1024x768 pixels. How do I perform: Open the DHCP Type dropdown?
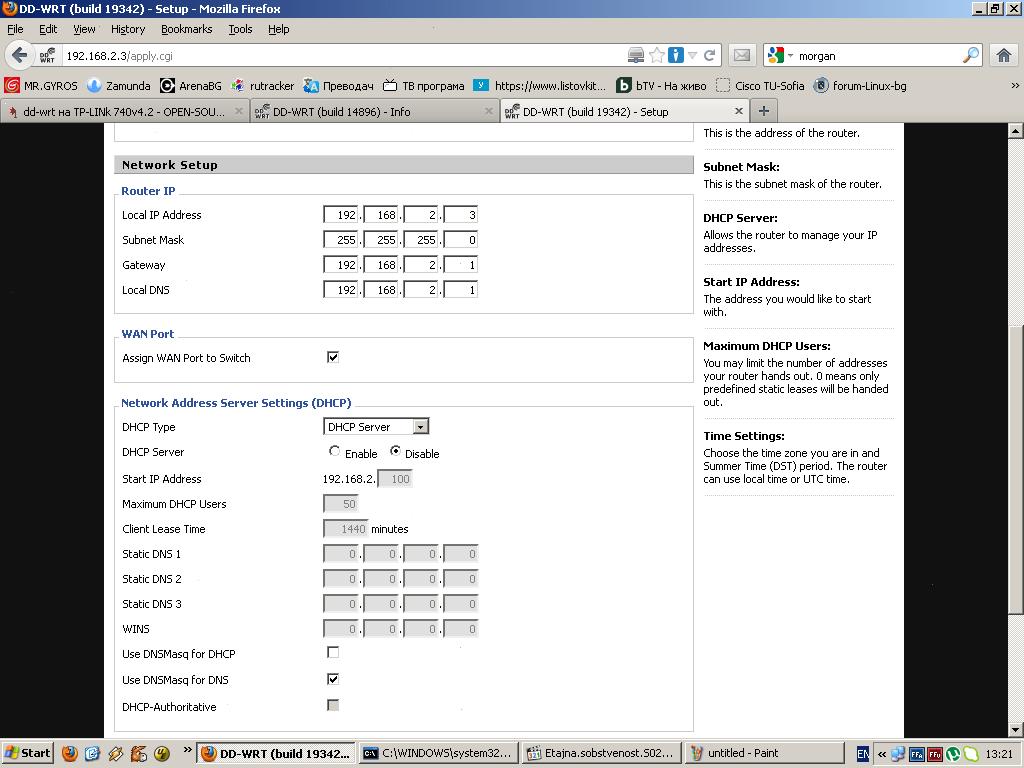pos(376,427)
